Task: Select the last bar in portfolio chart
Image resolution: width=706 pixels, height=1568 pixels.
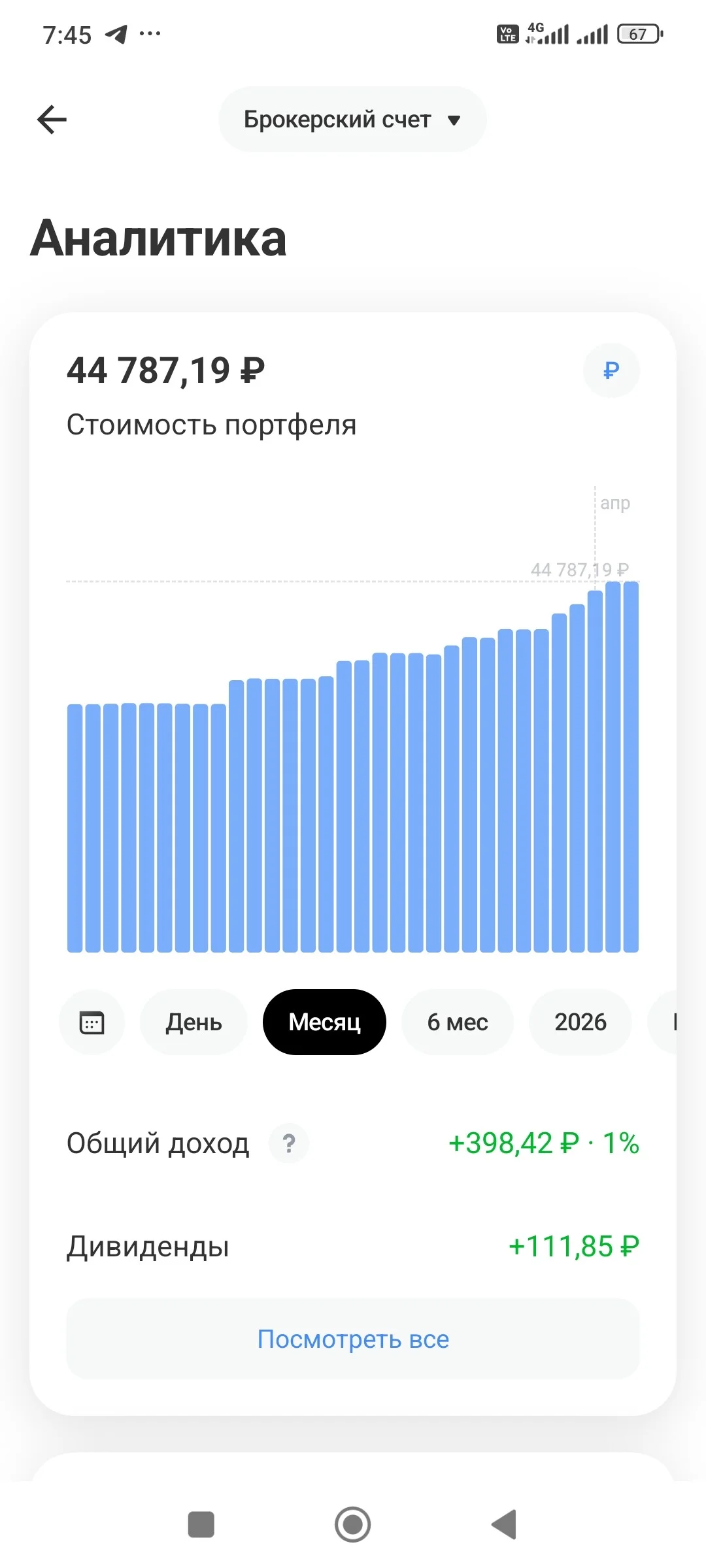Action: point(631,767)
